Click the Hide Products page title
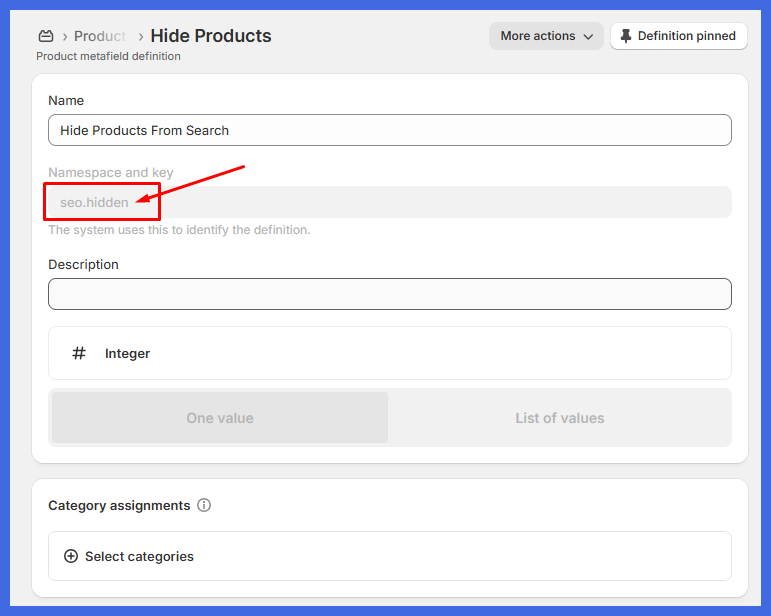The height and width of the screenshot is (616, 771). 211,36
